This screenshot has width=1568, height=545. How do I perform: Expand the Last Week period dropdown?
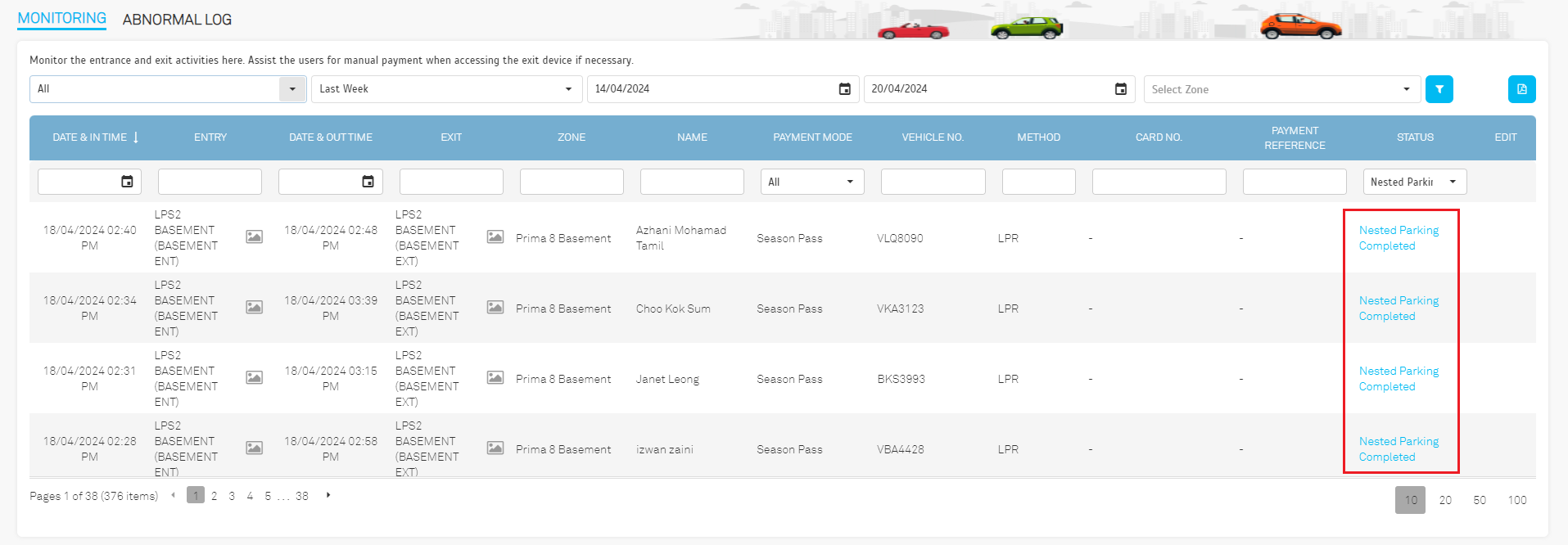click(567, 89)
